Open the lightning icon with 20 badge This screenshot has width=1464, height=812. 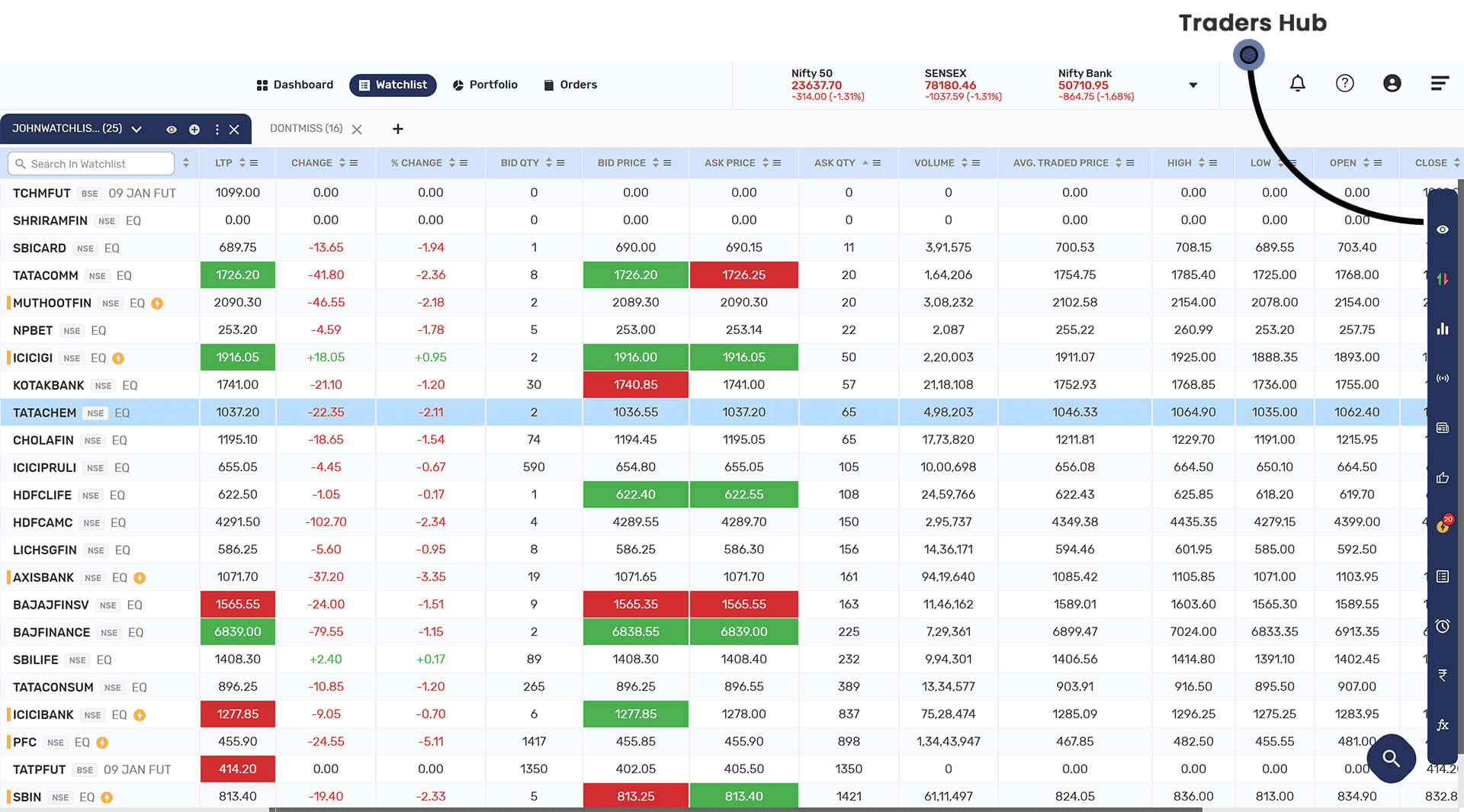(1443, 525)
